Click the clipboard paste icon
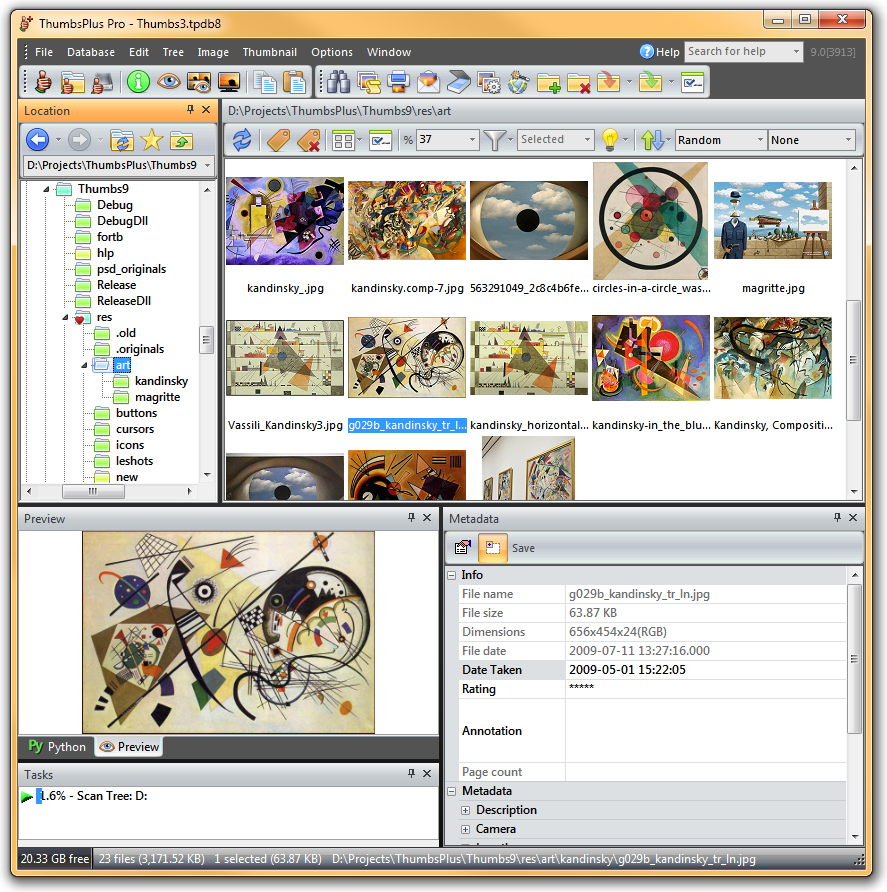Image resolution: width=887 pixels, height=892 pixels. pos(295,82)
